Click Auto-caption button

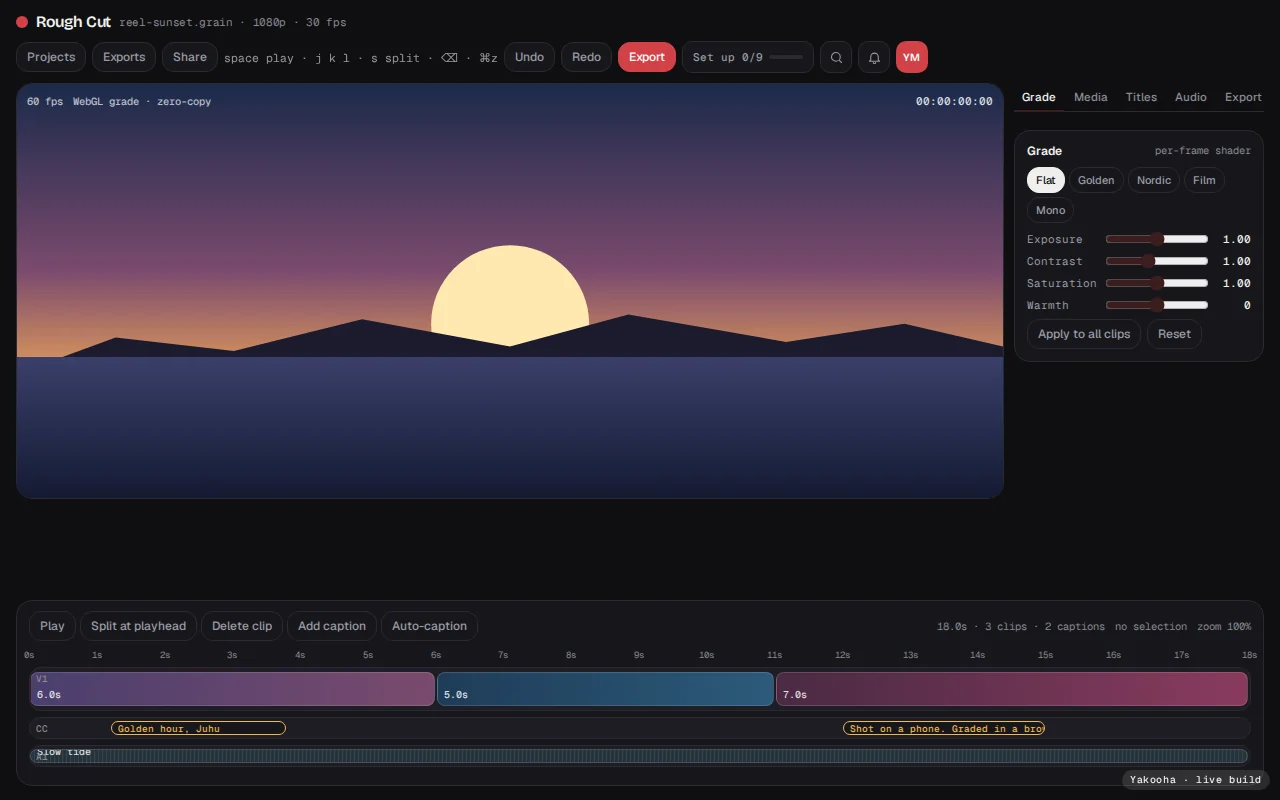429,626
